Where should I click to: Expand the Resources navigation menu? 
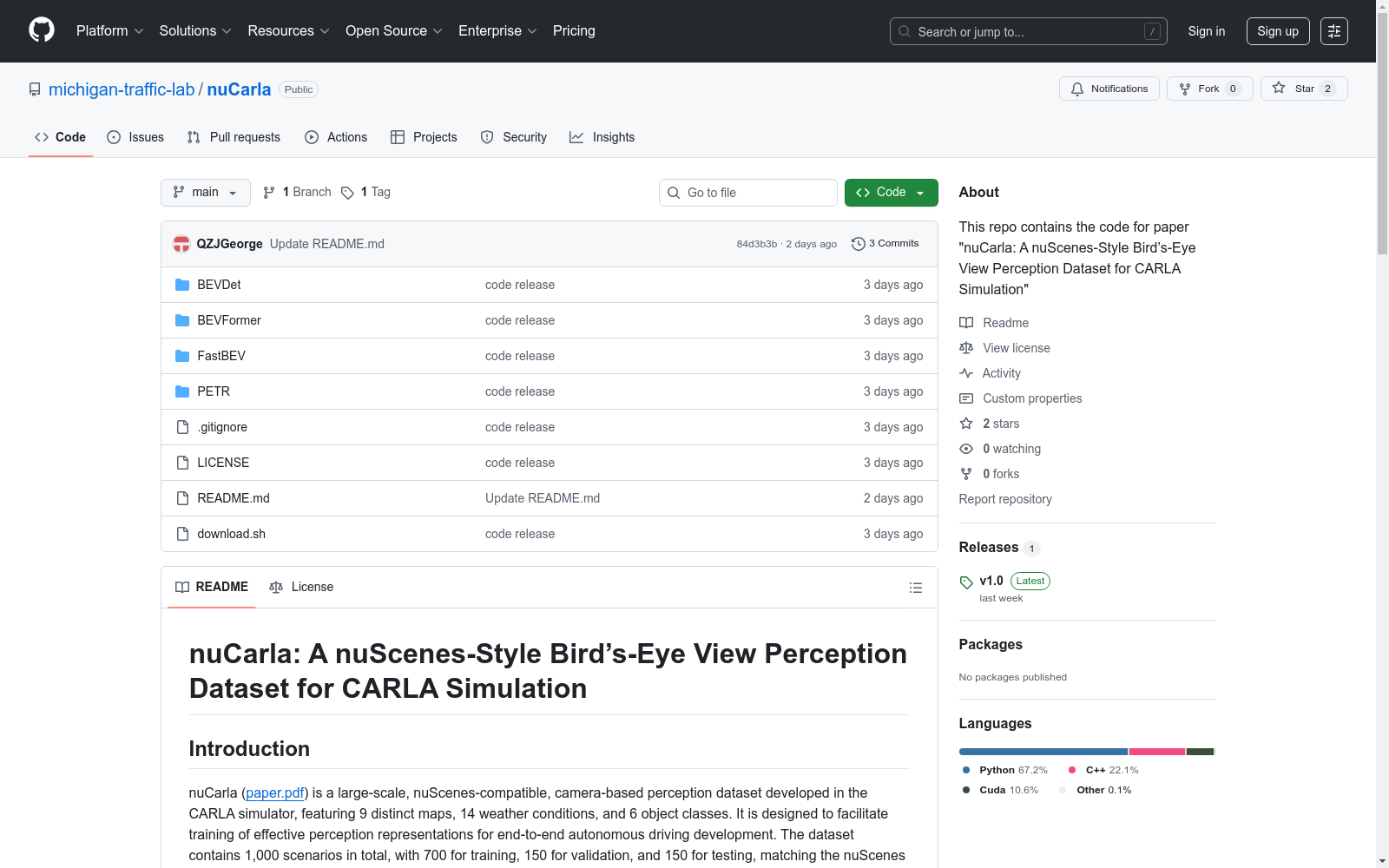289,31
